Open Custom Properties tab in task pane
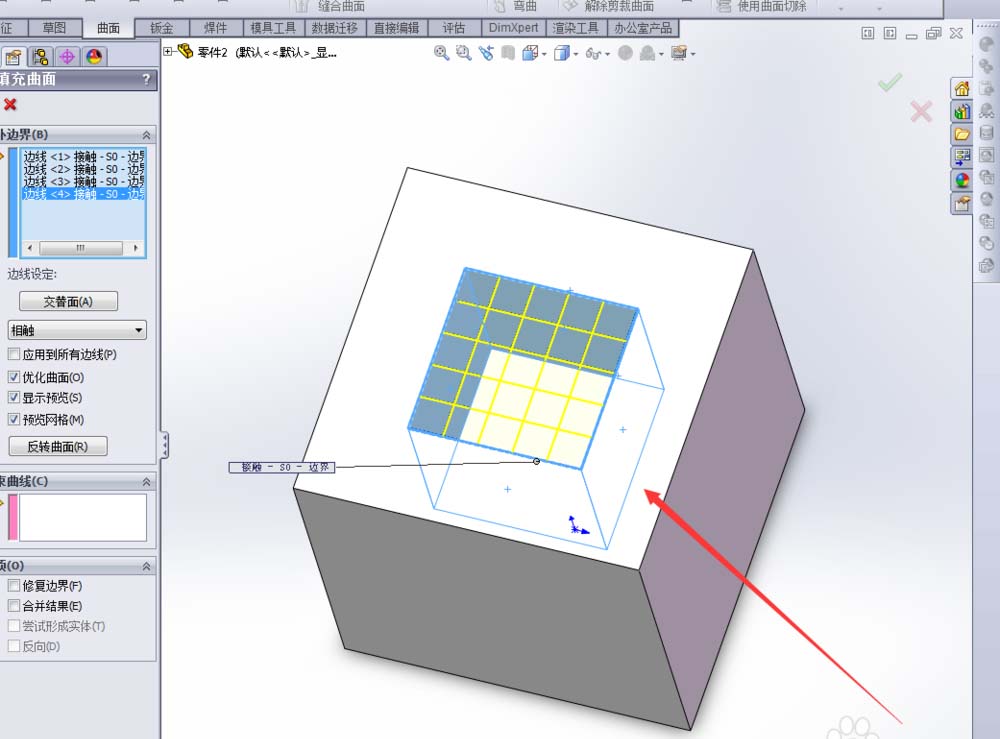 click(x=962, y=203)
